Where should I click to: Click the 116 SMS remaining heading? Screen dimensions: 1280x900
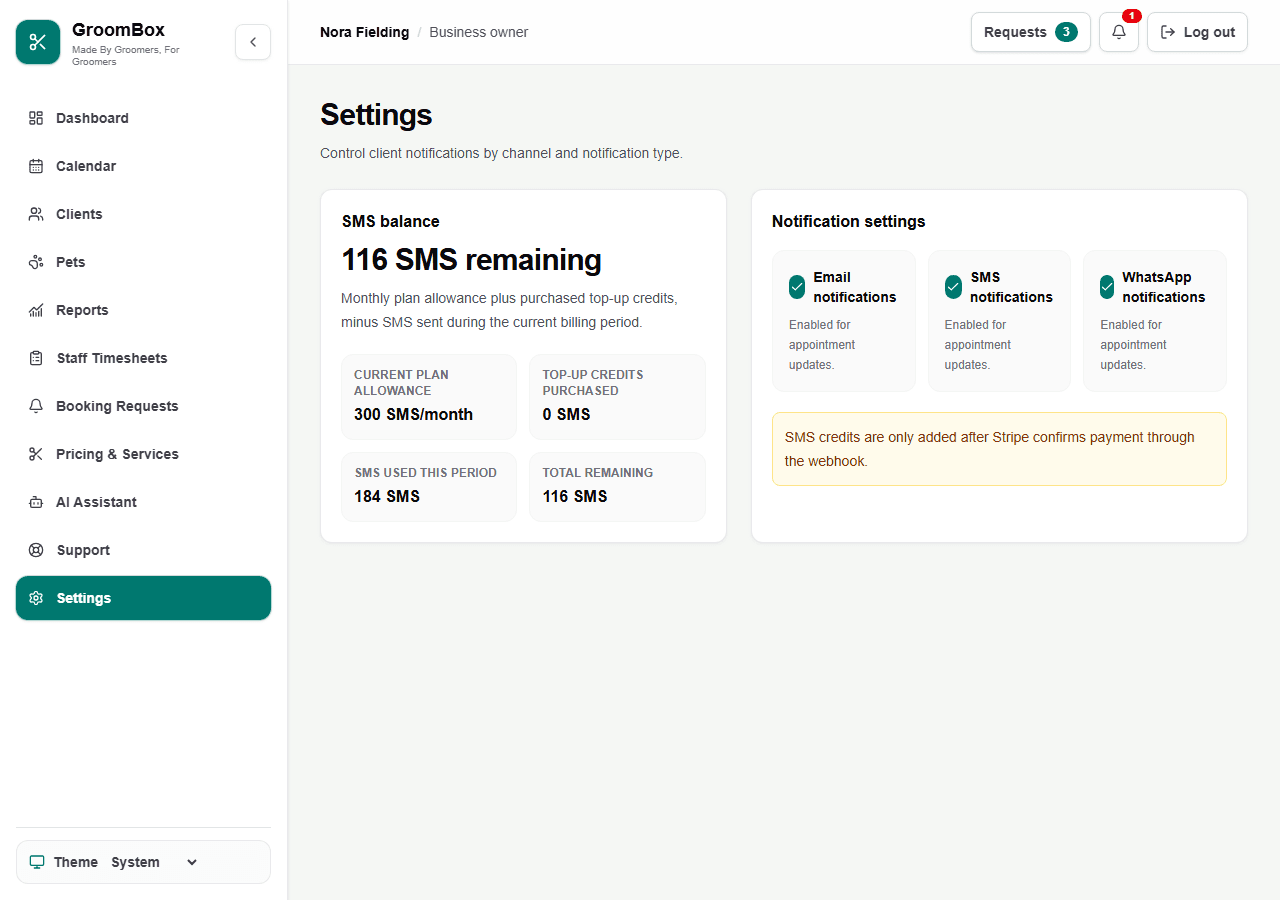click(471, 260)
